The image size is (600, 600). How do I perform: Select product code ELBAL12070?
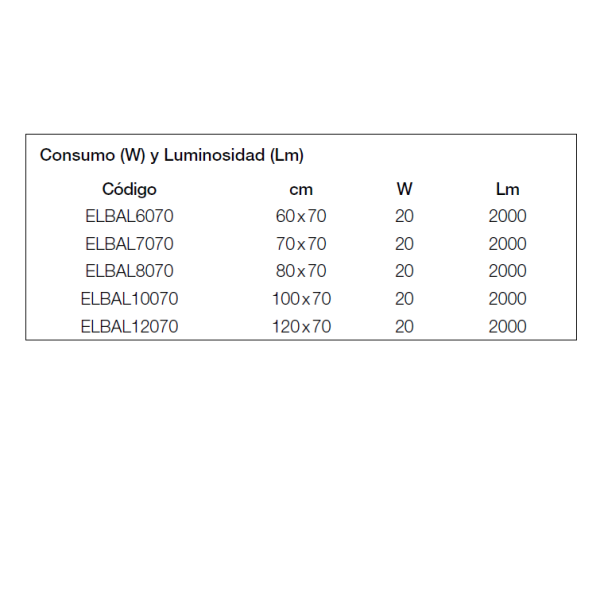(129, 327)
